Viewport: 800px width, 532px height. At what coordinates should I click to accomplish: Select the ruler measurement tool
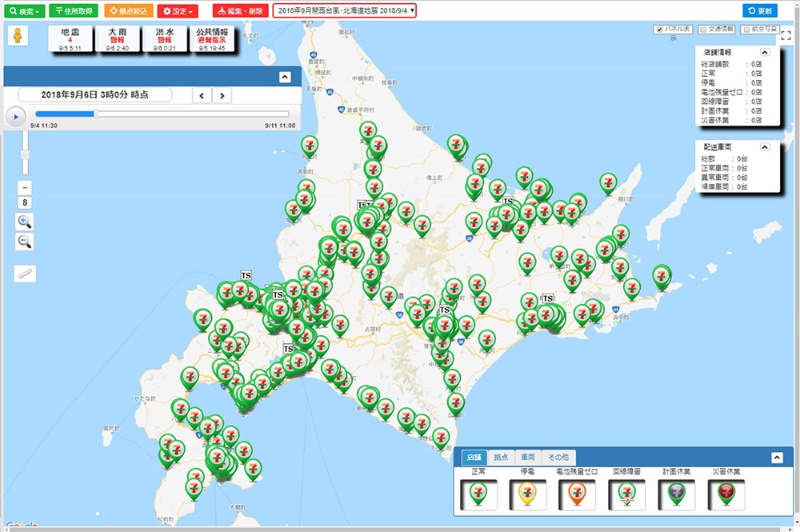25,273
